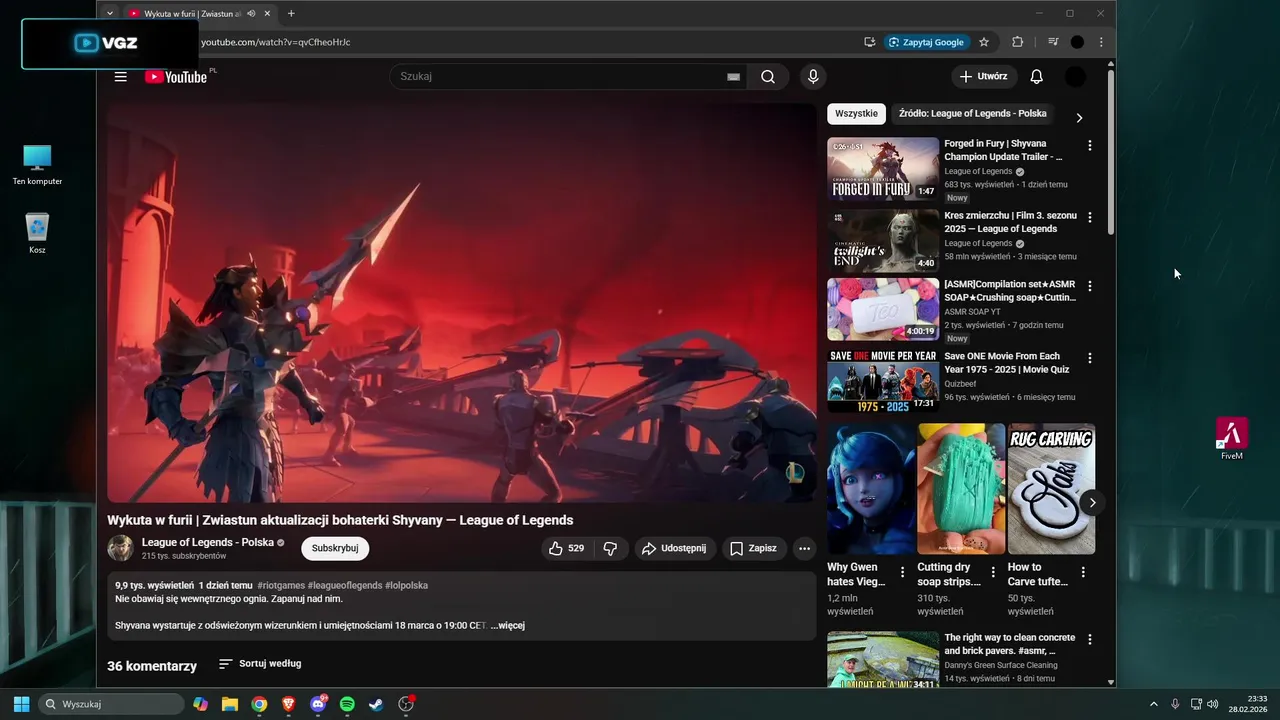Open the FiveM desktop shortcut
The height and width of the screenshot is (720, 1280).
tap(1232, 438)
